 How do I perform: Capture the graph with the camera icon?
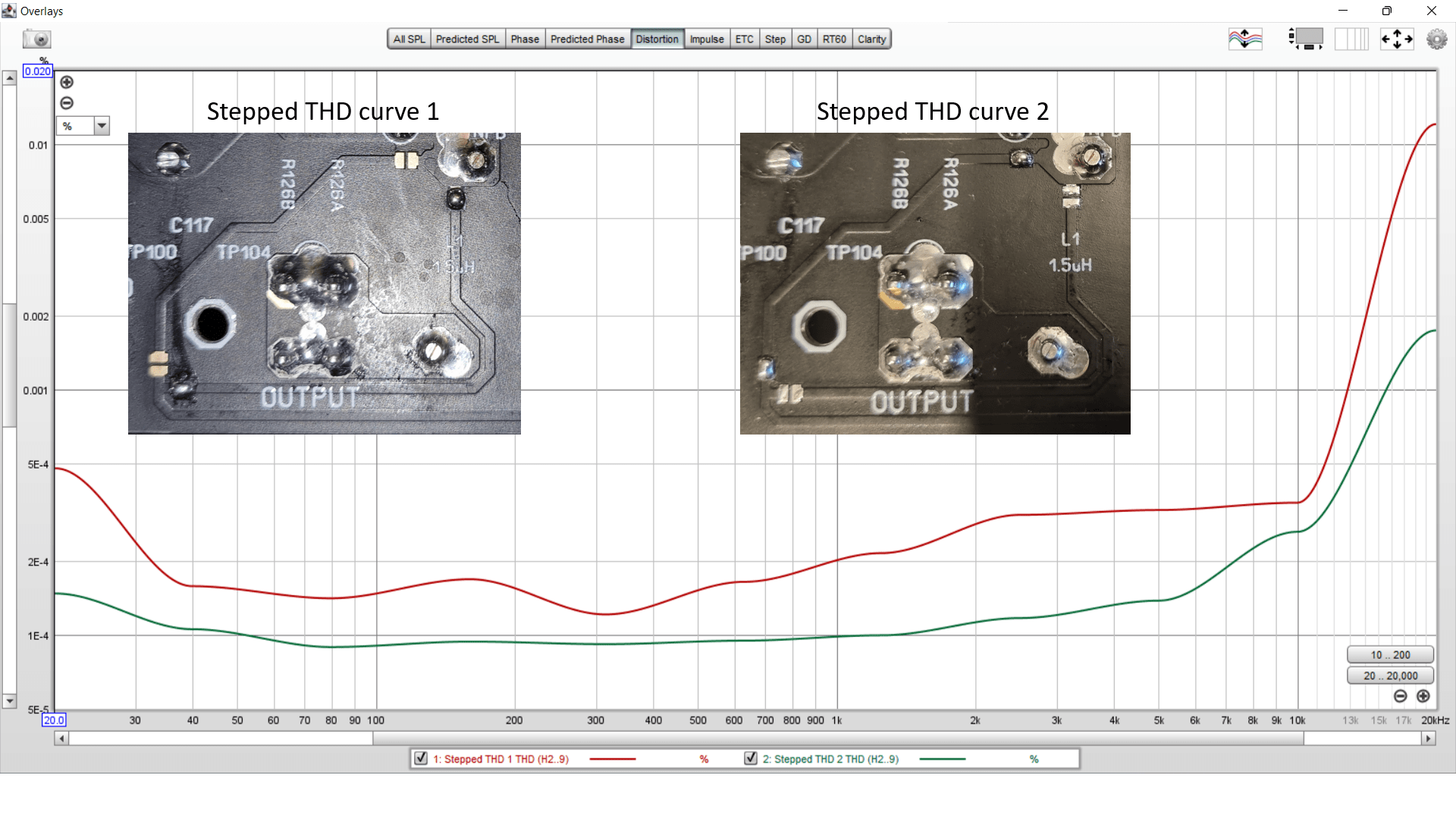coord(36,39)
